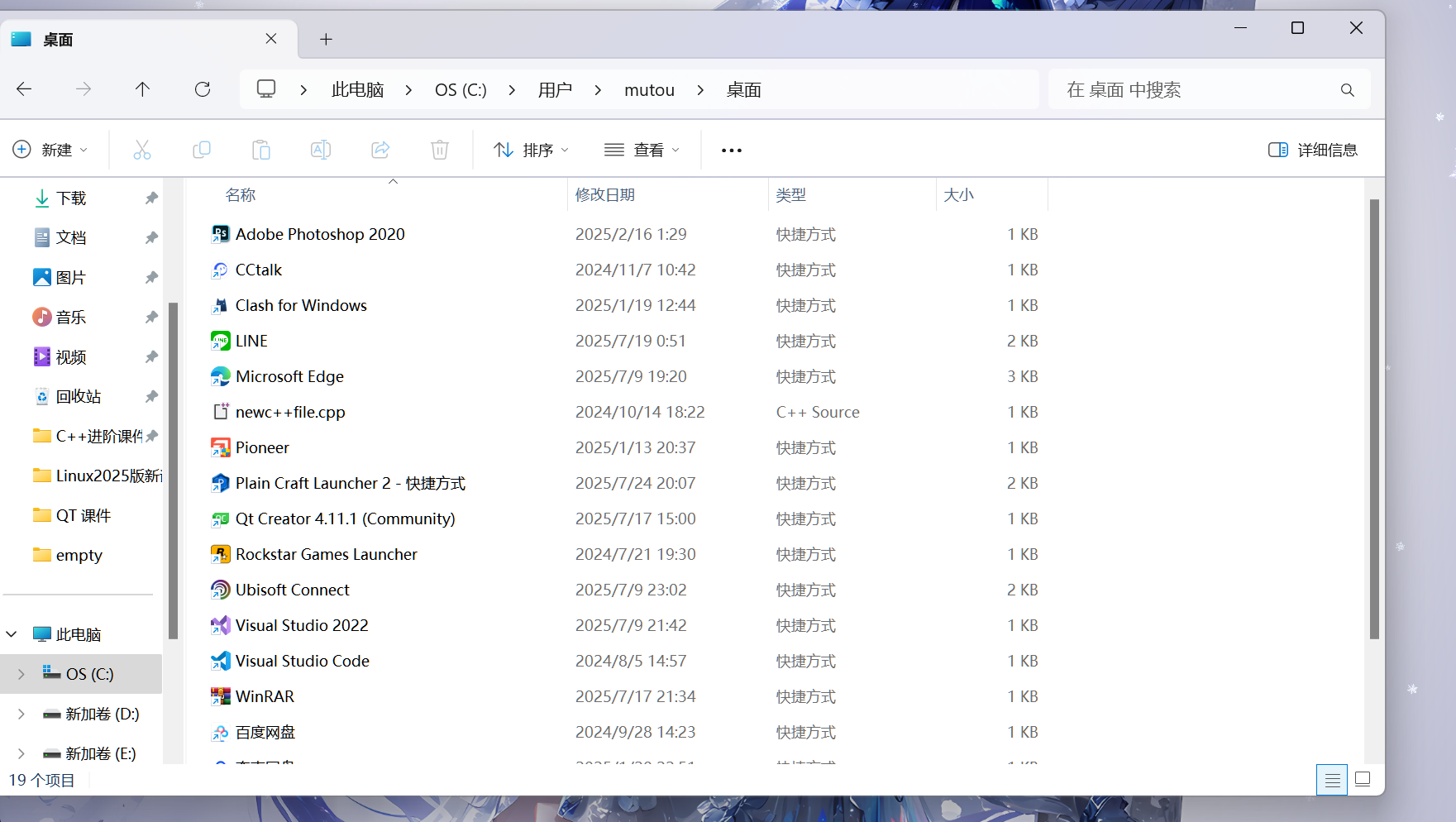Click the 在 桌面 中搜索 search box
Screen dimensions: 1456x822
coord(1209,89)
